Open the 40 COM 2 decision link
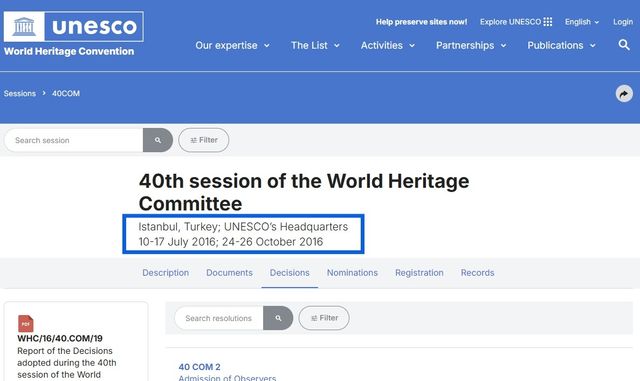The height and width of the screenshot is (381, 640). click(199, 367)
